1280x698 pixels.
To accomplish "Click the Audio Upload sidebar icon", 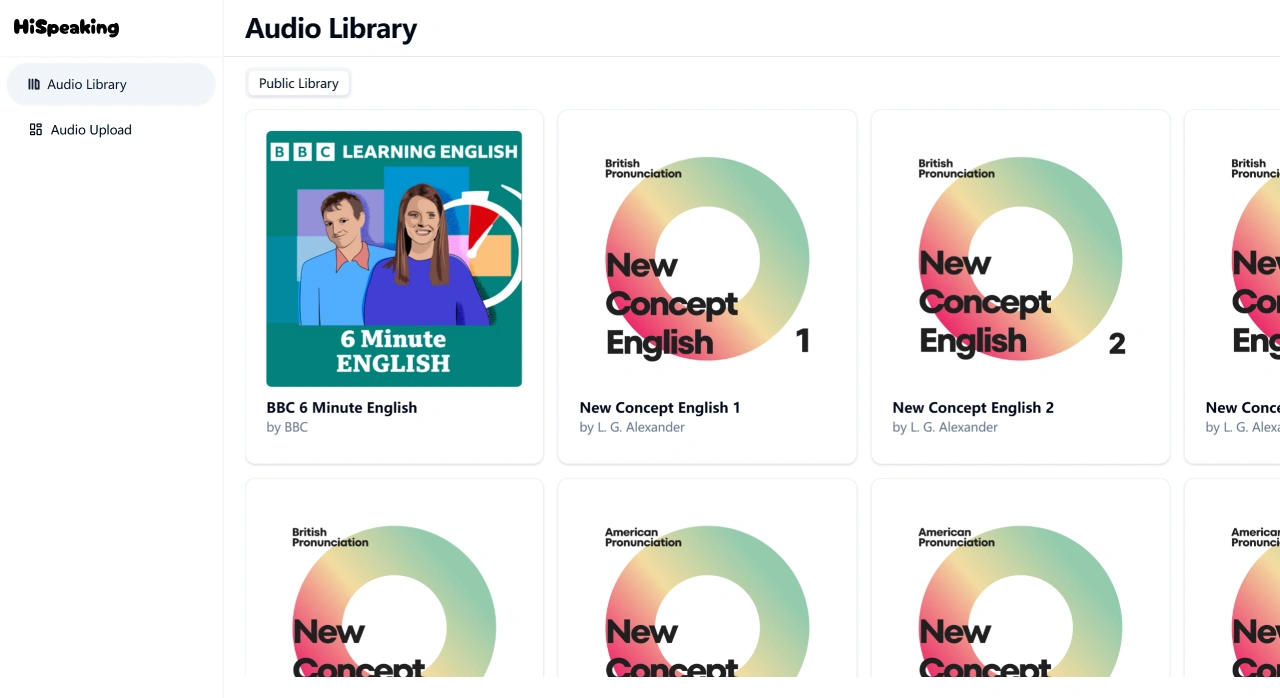I will tap(36, 129).
